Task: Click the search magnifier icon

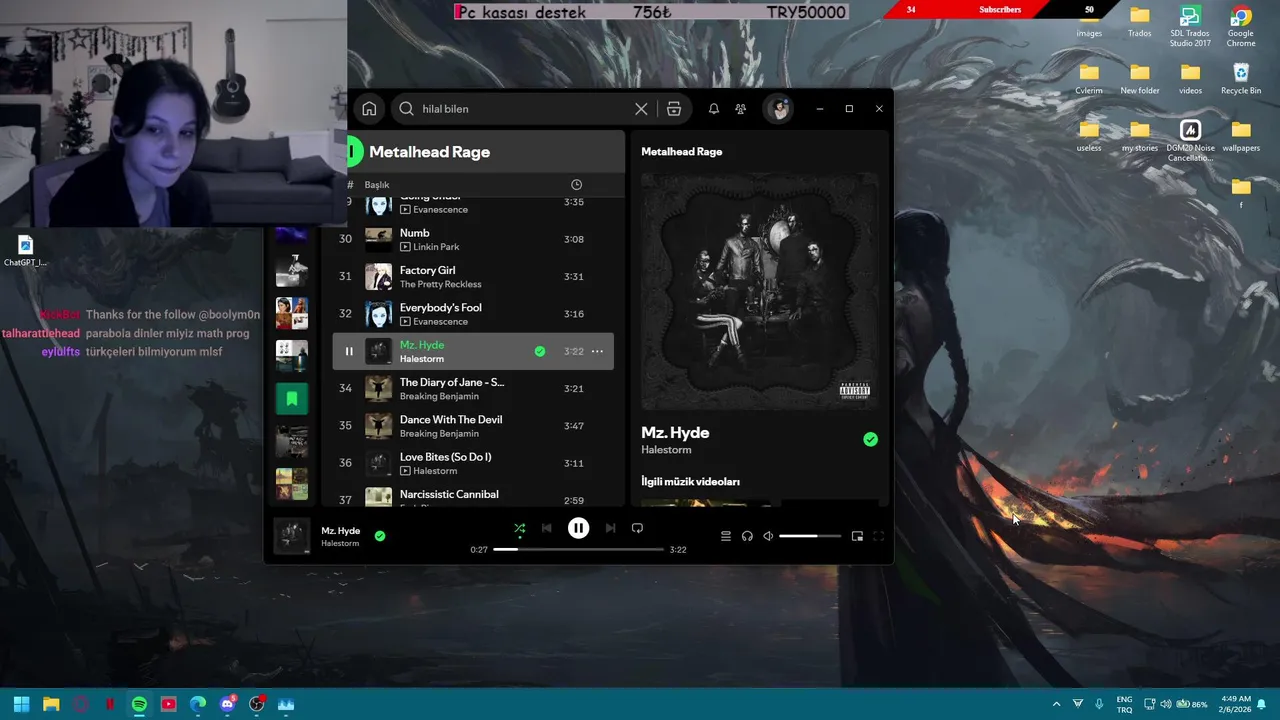Action: pos(406,109)
